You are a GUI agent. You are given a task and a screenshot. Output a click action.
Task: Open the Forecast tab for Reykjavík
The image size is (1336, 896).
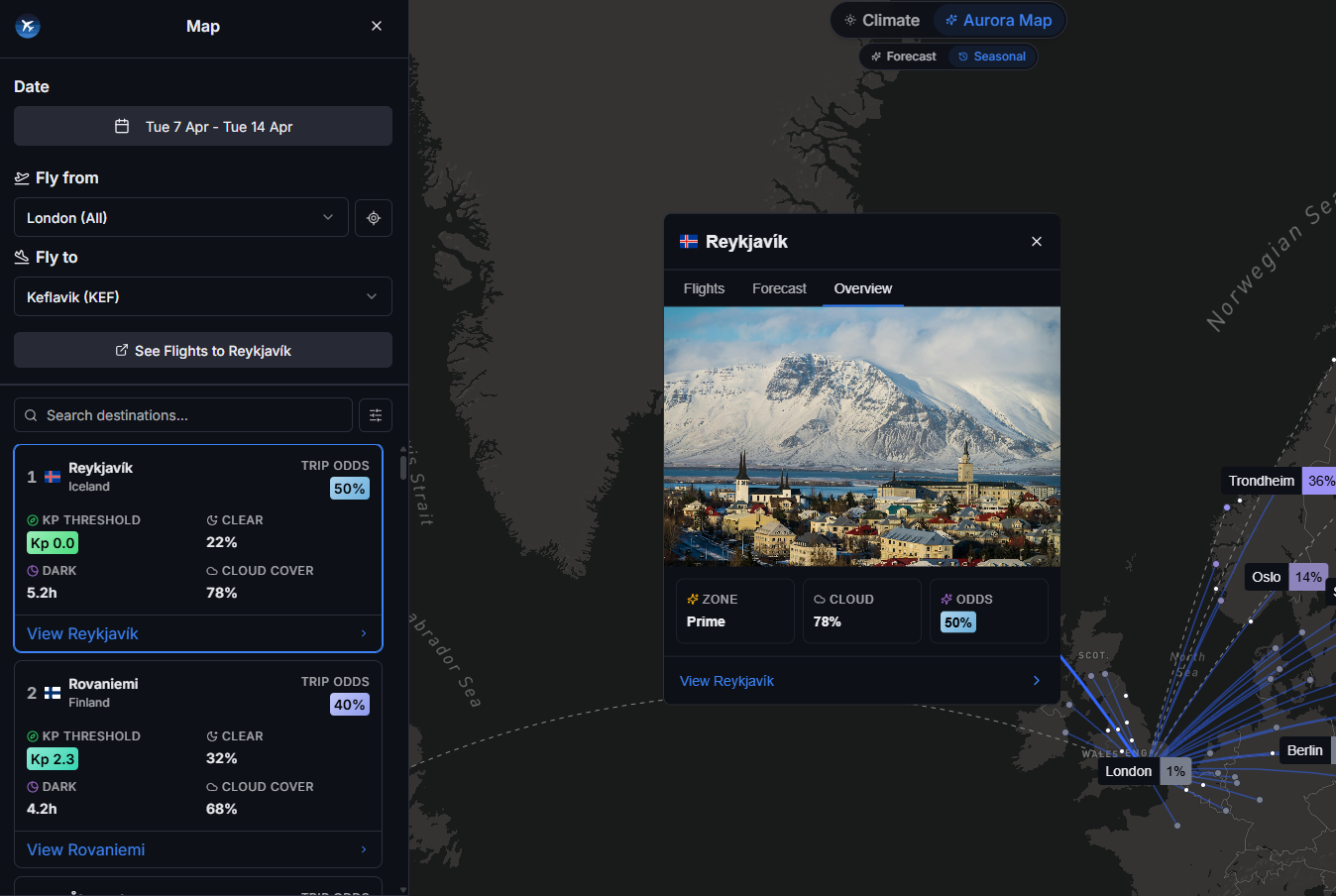tap(779, 287)
